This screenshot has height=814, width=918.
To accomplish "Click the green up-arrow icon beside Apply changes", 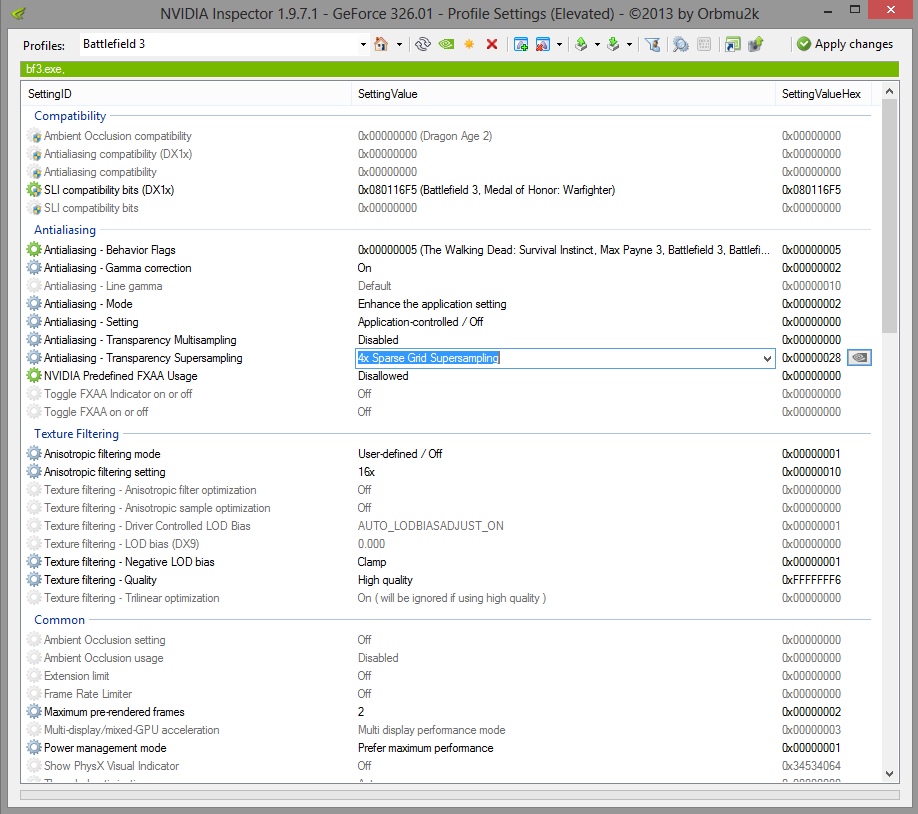I will click(756, 44).
